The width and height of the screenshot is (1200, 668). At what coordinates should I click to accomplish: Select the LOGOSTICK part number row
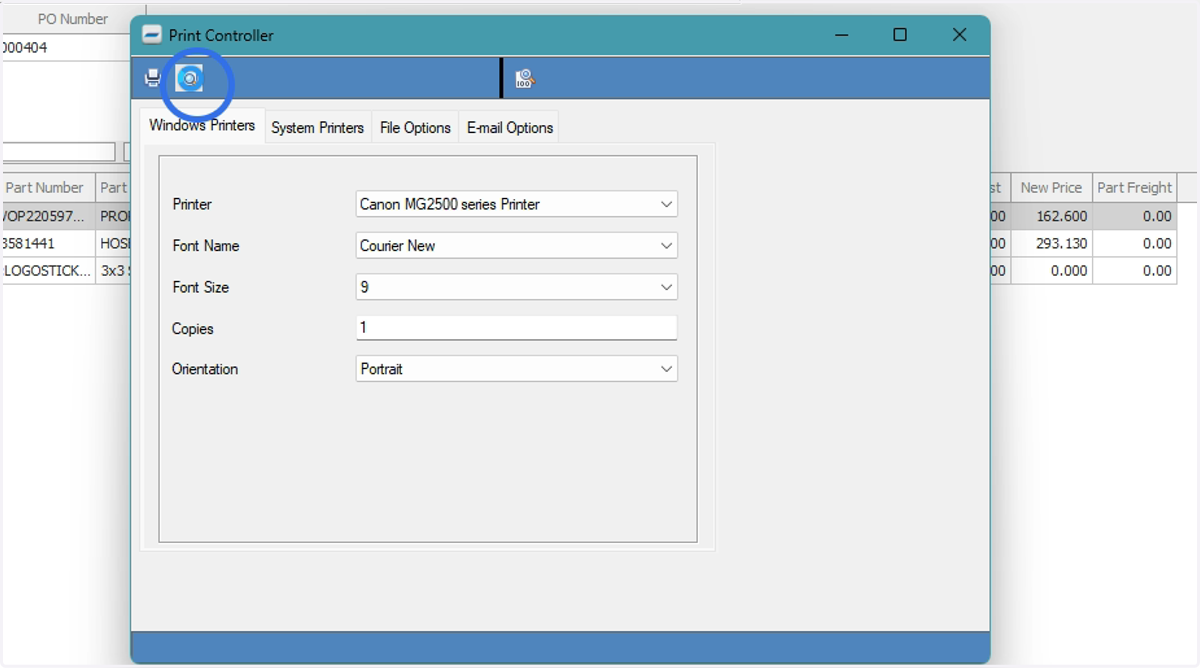tap(47, 271)
